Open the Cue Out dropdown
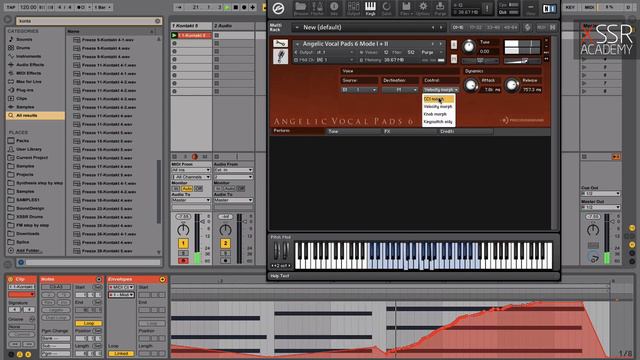 pos(600,193)
